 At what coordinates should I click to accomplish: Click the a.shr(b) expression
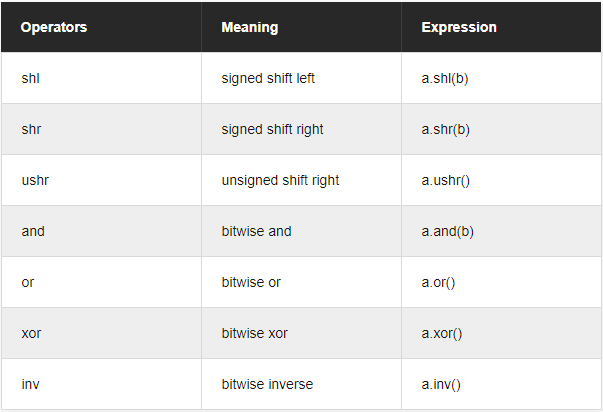coord(445,129)
